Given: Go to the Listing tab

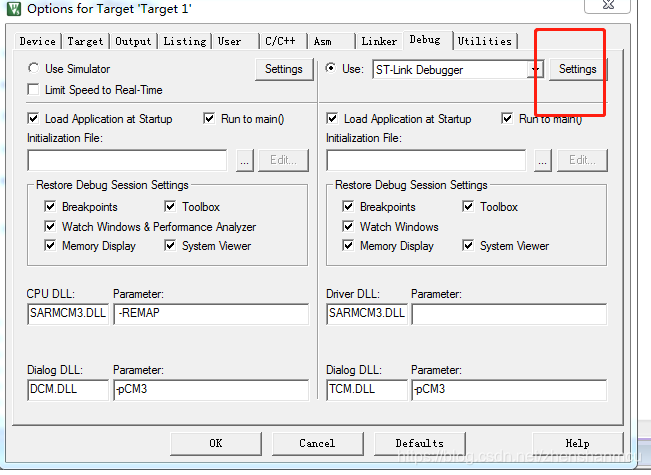Looking at the screenshot, I should pos(185,41).
